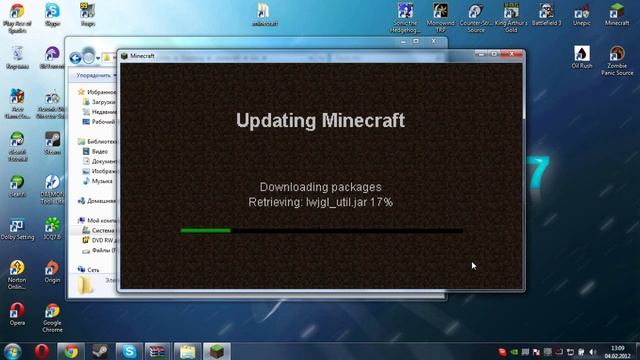Screen dimensions: 640x360
Task: Click the red antivirus tray icon
Action: (x=502, y=352)
